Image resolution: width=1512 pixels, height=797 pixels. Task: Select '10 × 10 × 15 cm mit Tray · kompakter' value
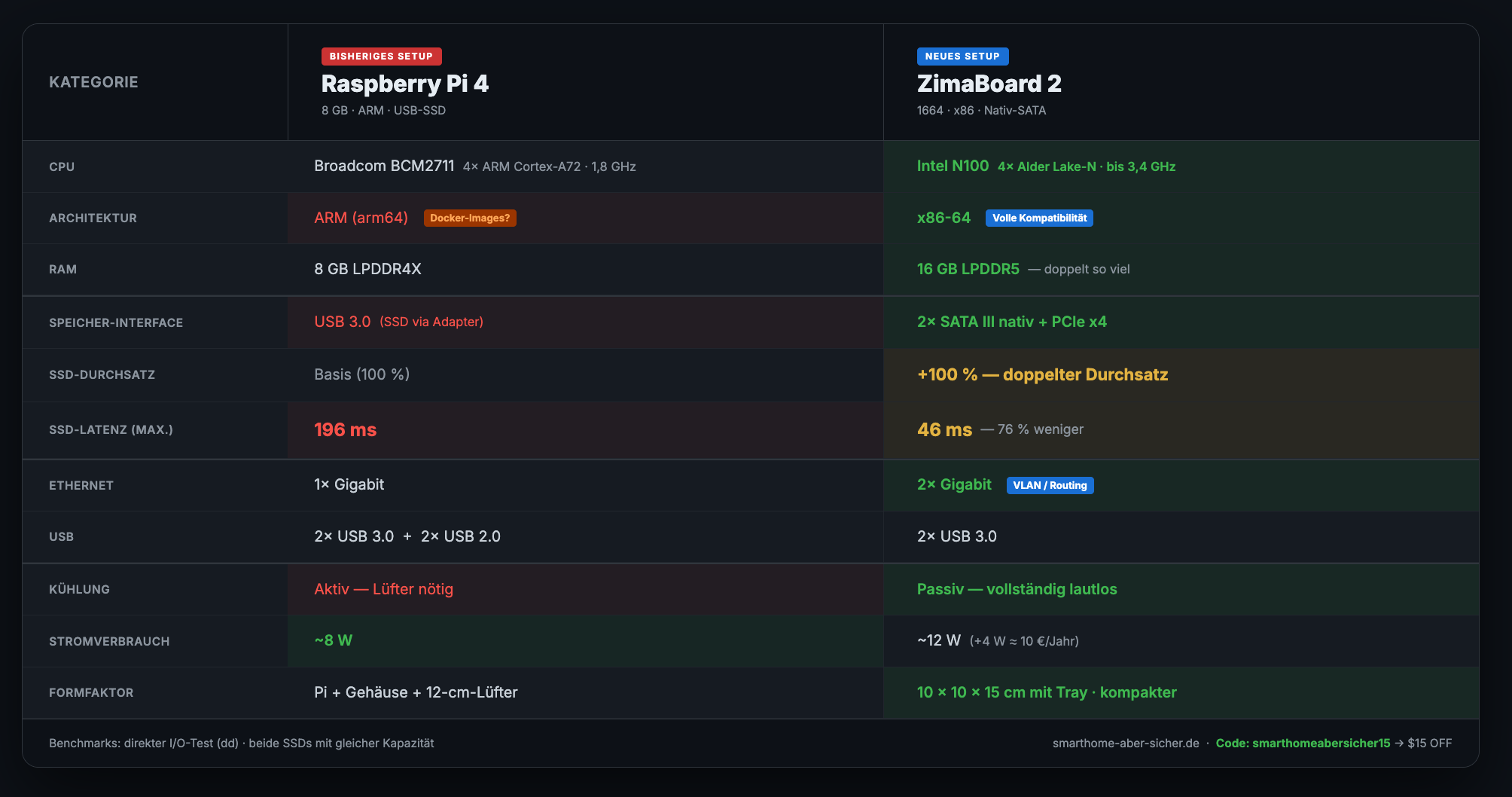point(1047,692)
